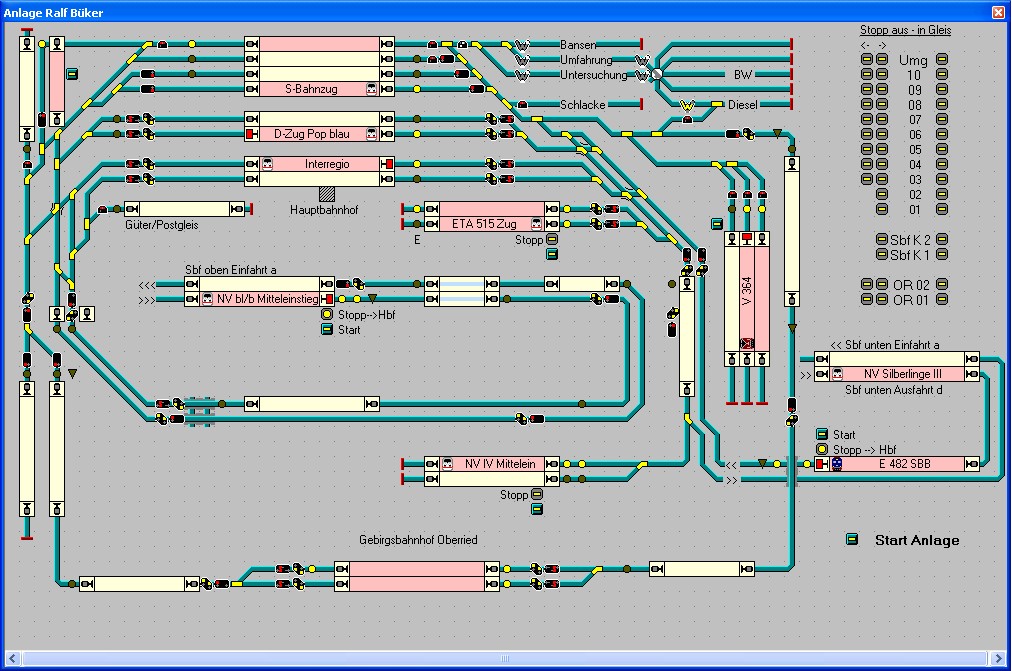Click the locomotive icon in E 482 SBB block
The width and height of the screenshot is (1012, 671).
point(837,464)
